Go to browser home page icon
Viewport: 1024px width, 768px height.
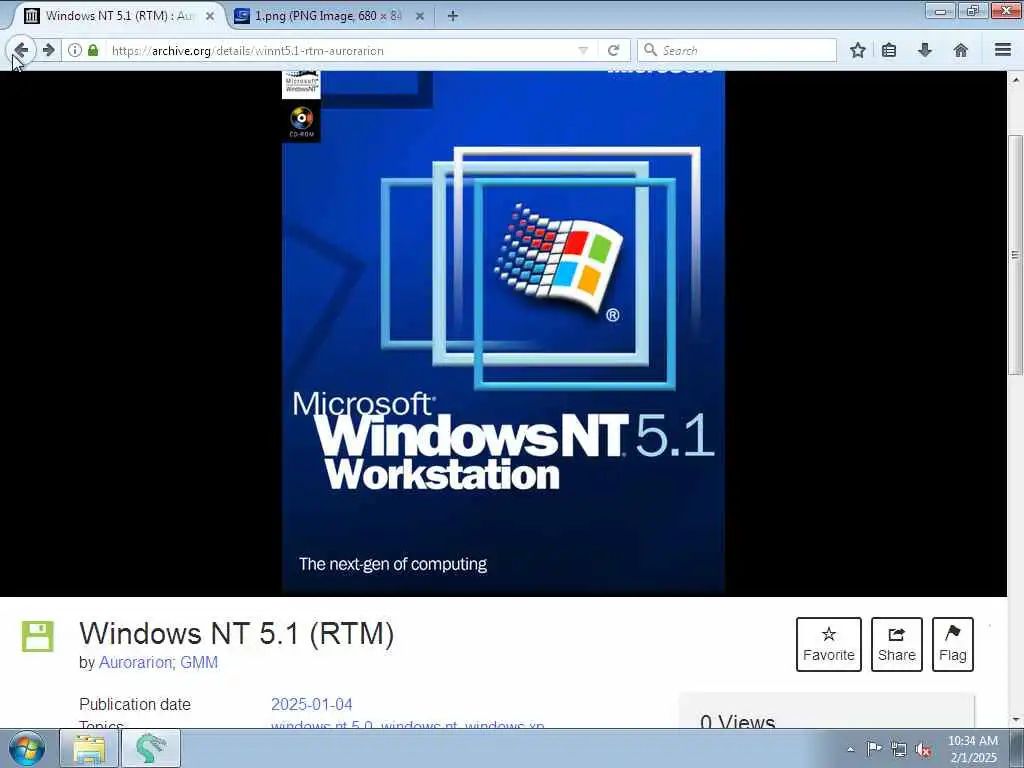(x=961, y=50)
